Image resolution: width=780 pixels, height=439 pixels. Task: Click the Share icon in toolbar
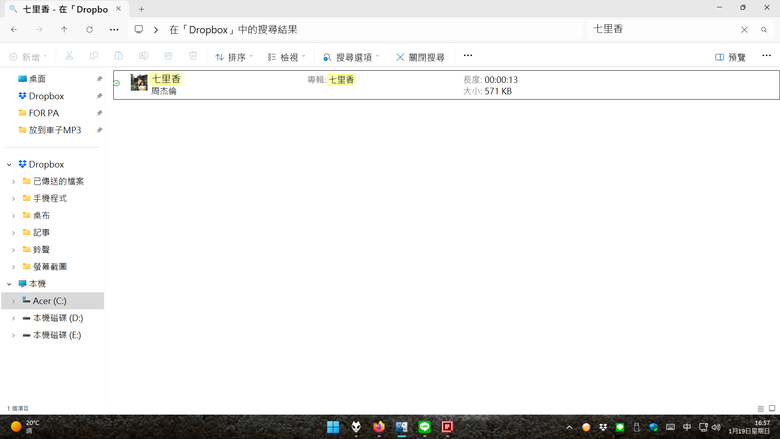click(168, 56)
